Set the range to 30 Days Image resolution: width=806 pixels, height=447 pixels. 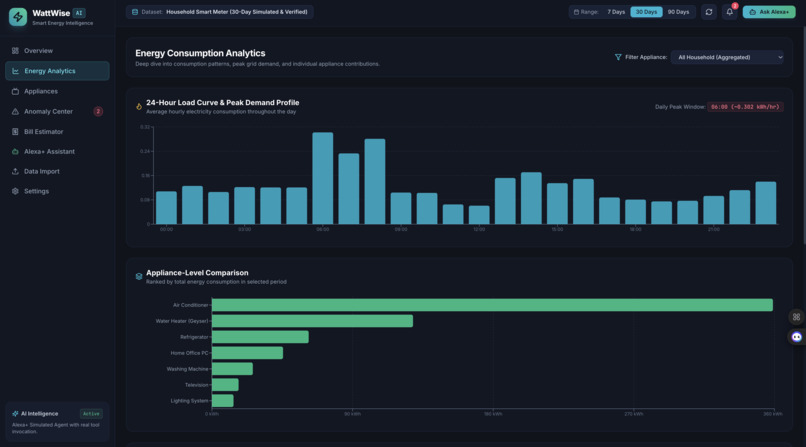[x=646, y=12]
